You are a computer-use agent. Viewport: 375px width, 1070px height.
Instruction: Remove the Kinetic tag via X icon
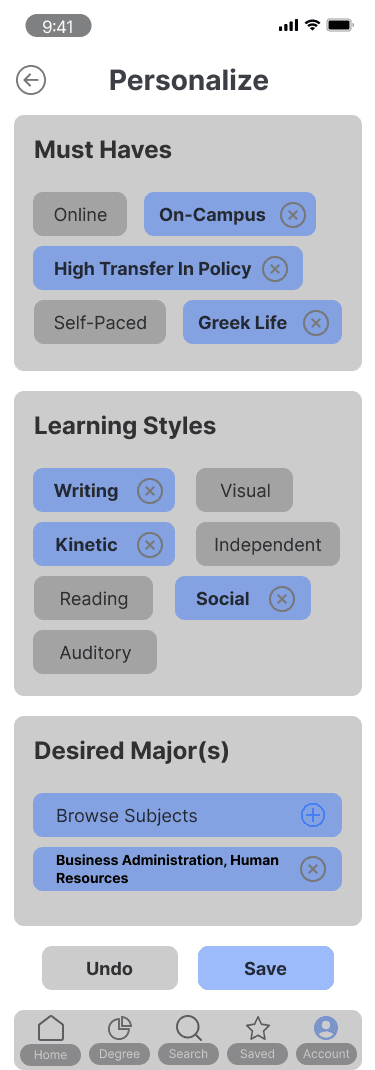point(150,545)
